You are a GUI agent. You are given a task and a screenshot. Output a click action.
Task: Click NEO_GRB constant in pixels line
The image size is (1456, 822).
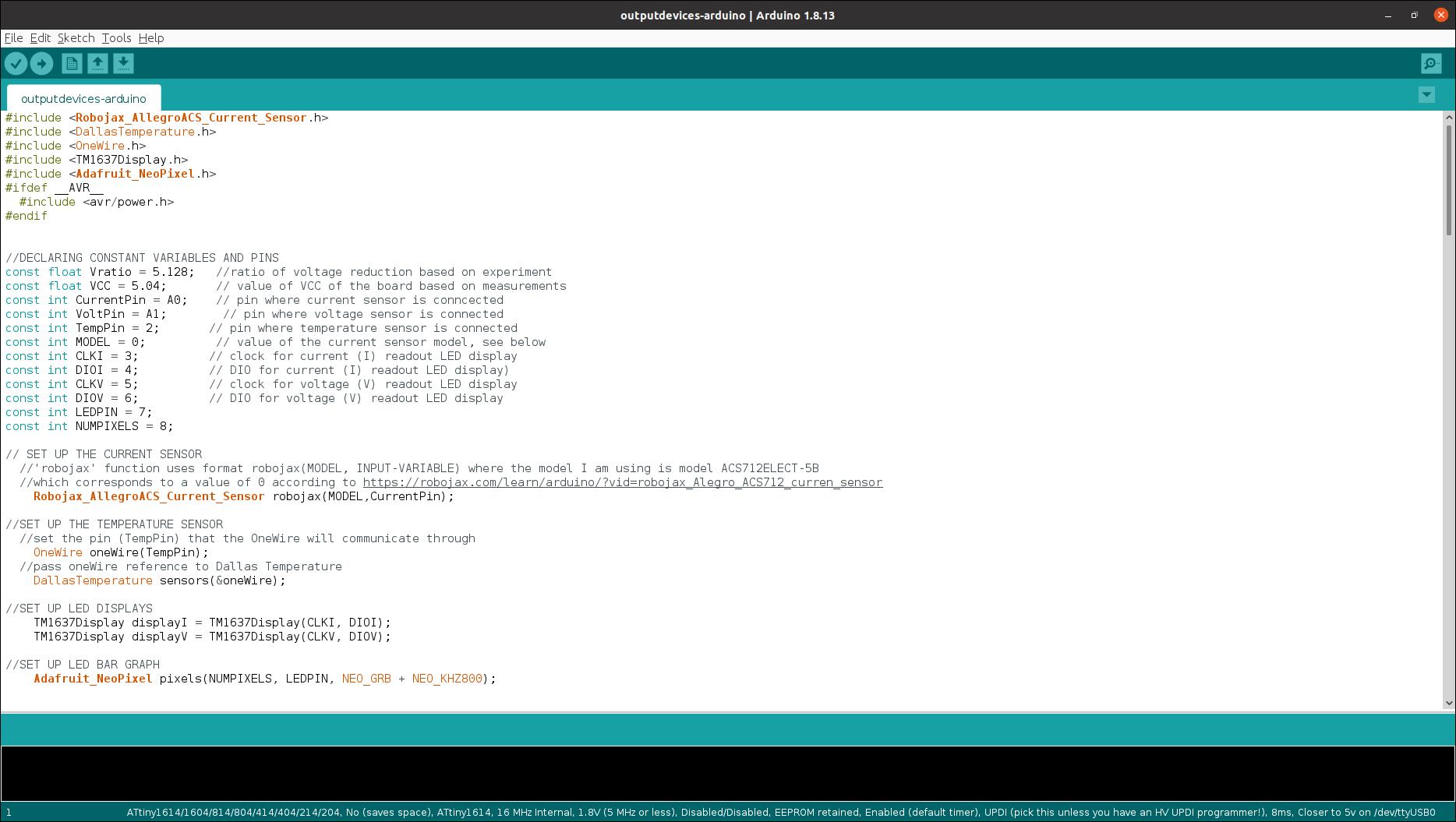(x=366, y=679)
